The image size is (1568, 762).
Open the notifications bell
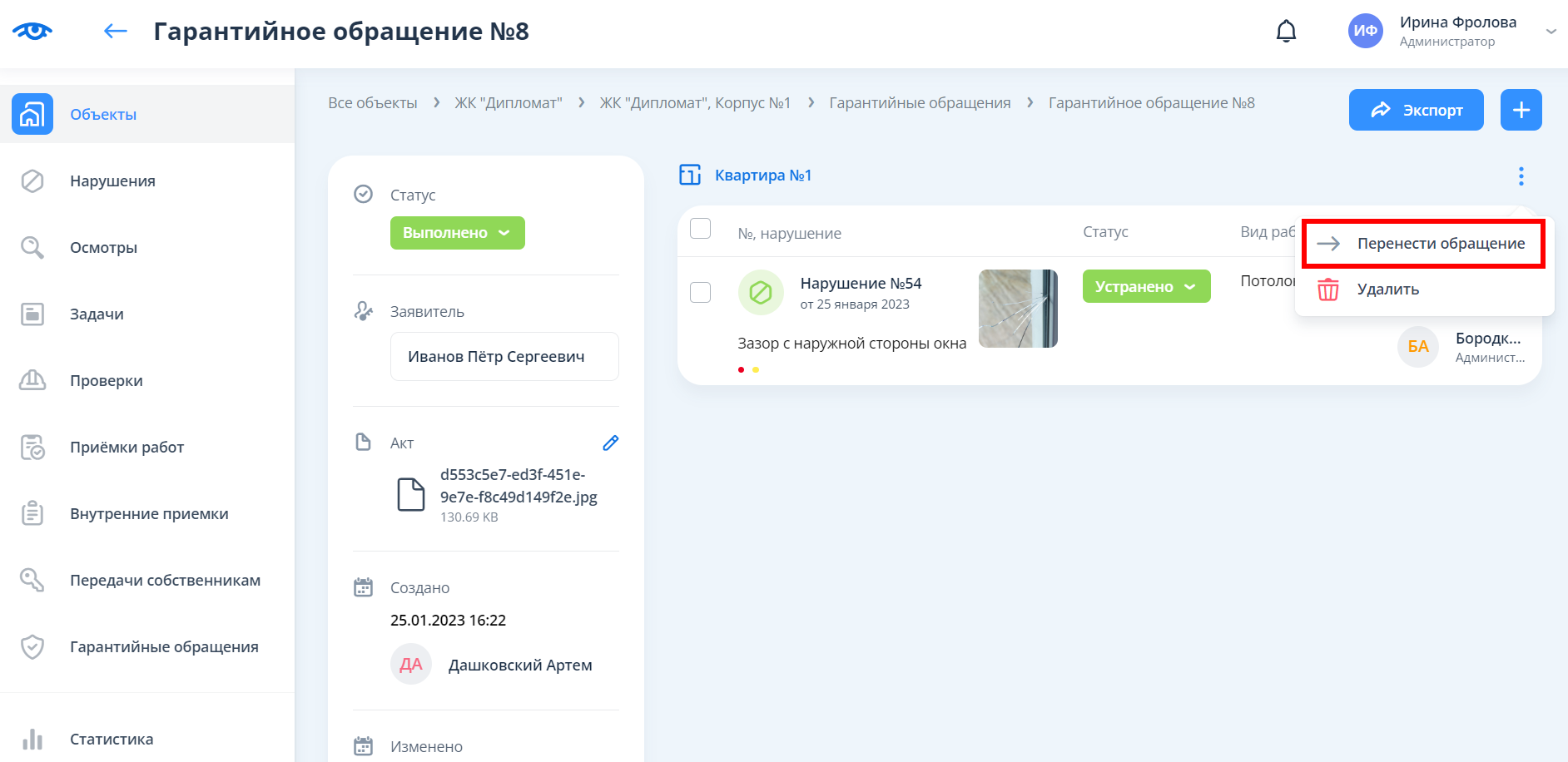coord(1286,32)
